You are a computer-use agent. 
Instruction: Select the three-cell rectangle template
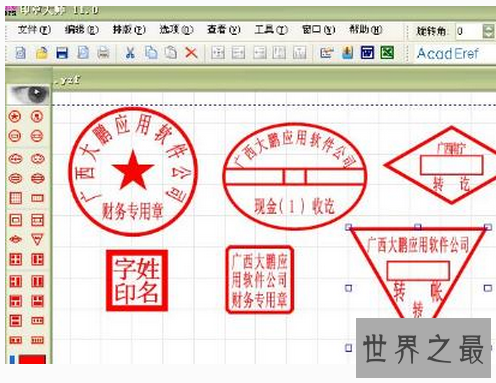tap(37, 321)
